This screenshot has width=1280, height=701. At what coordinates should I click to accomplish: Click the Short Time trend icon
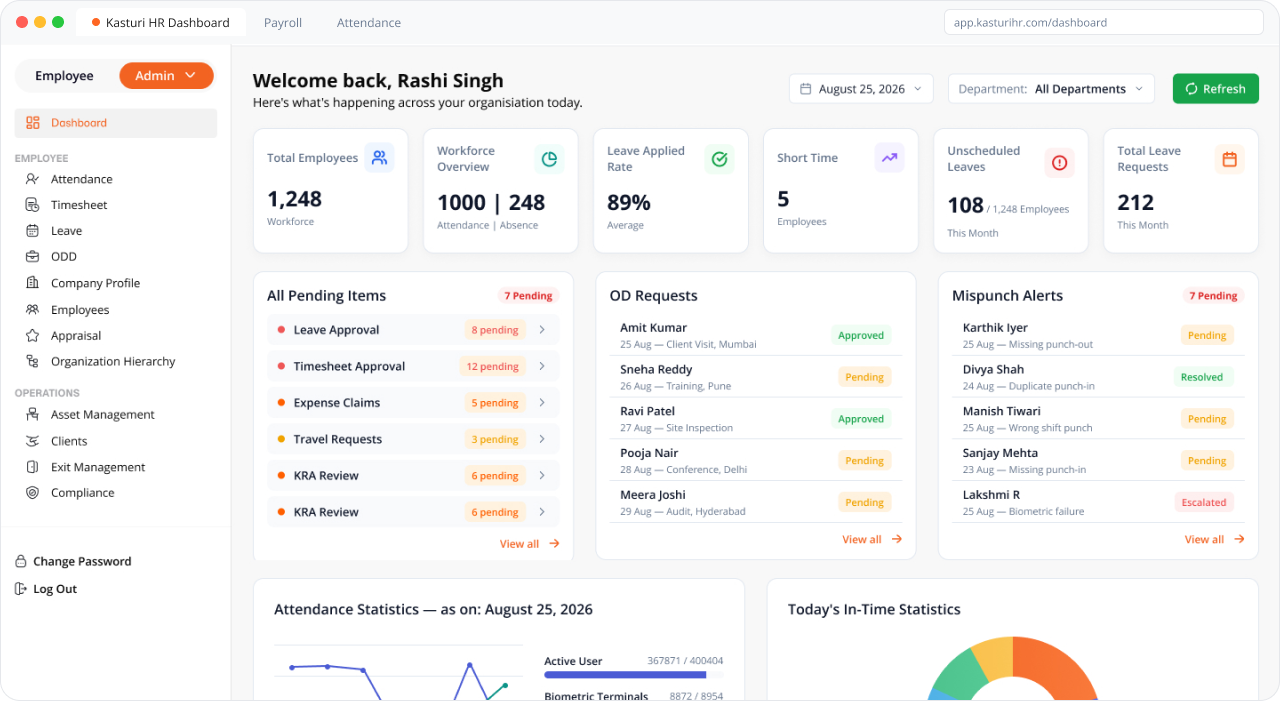[x=889, y=157]
